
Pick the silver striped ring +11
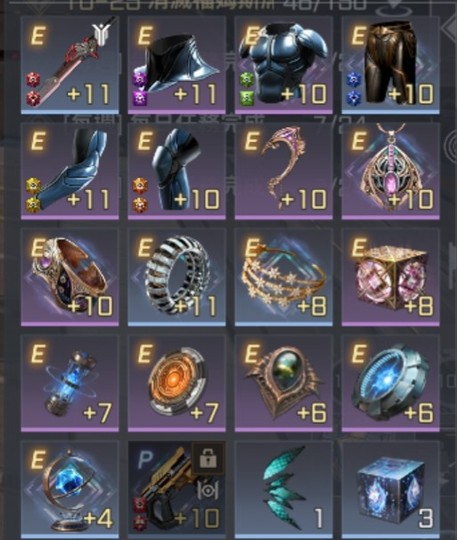click(x=177, y=277)
